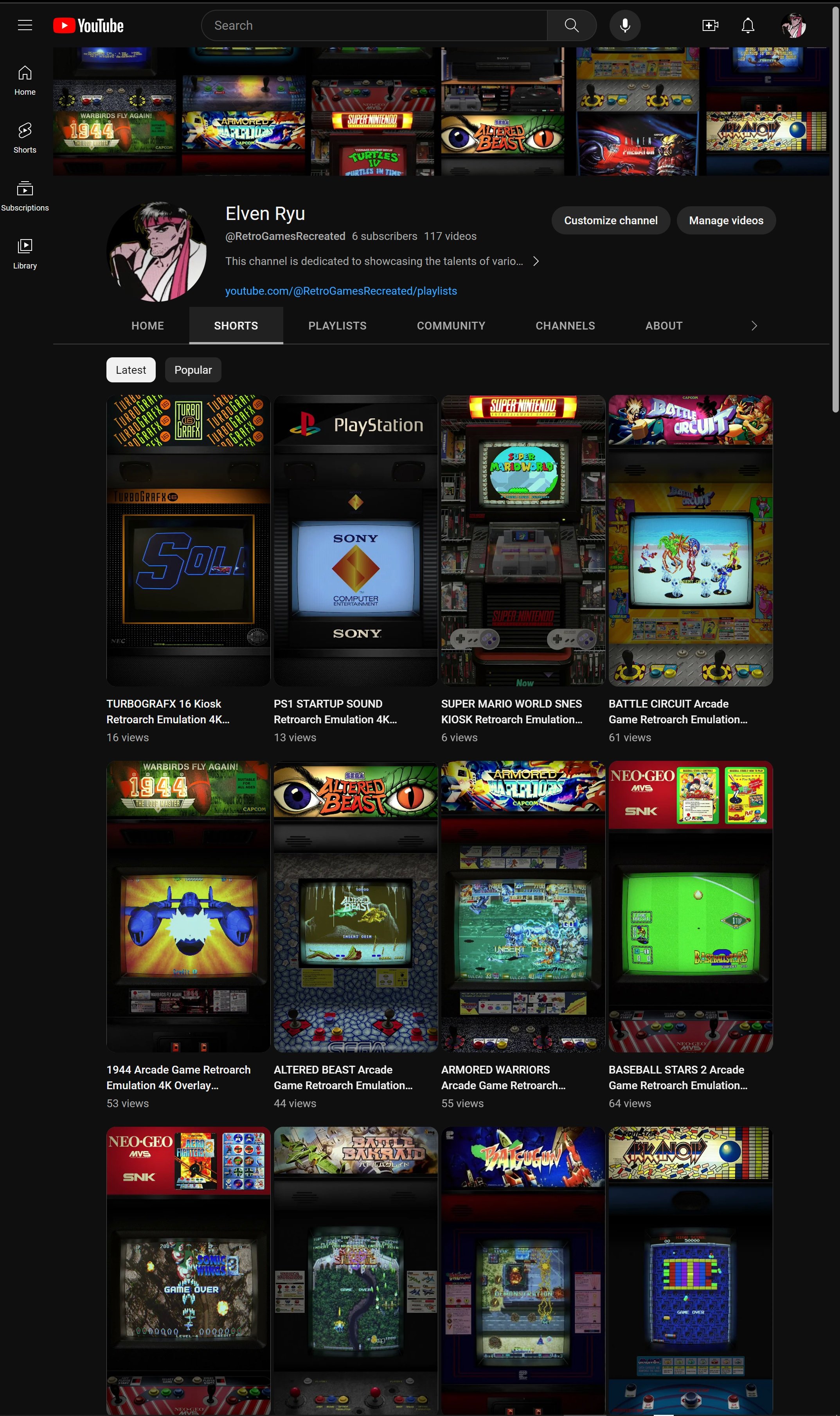Open the ABOUT tab
This screenshot has width=840, height=1416.
pos(664,326)
